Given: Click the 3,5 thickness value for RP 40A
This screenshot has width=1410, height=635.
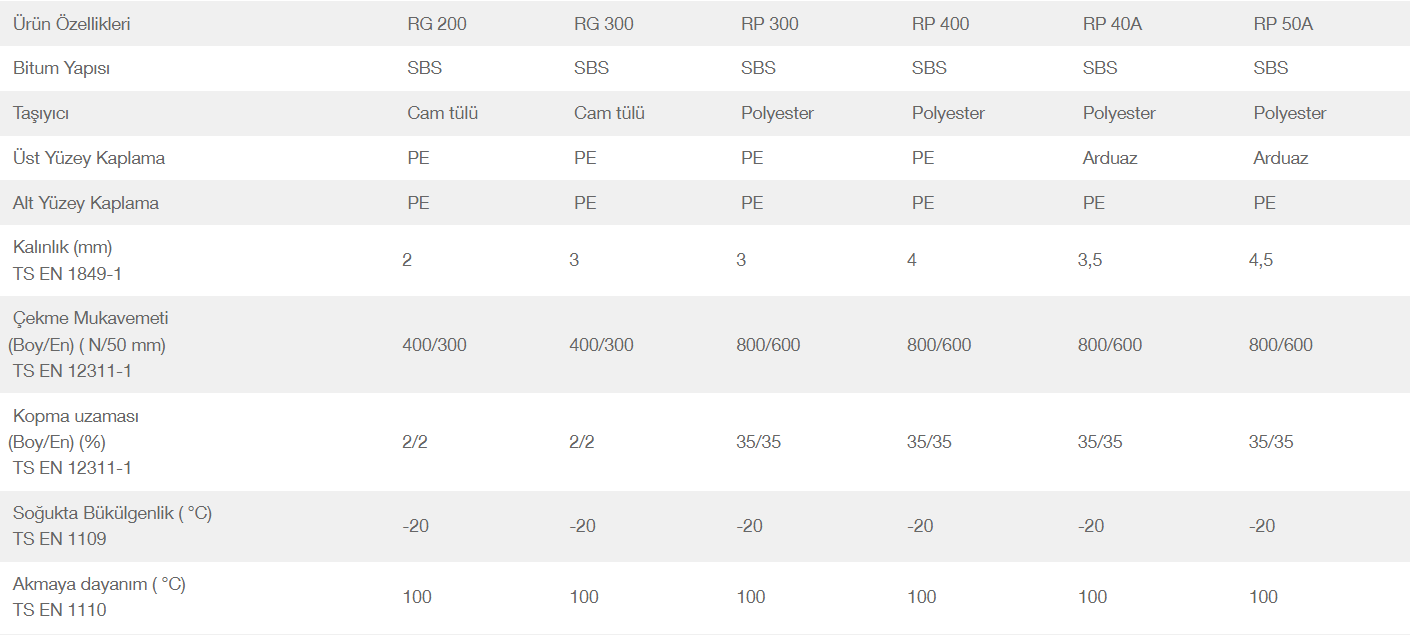Looking at the screenshot, I should coord(1090,260).
